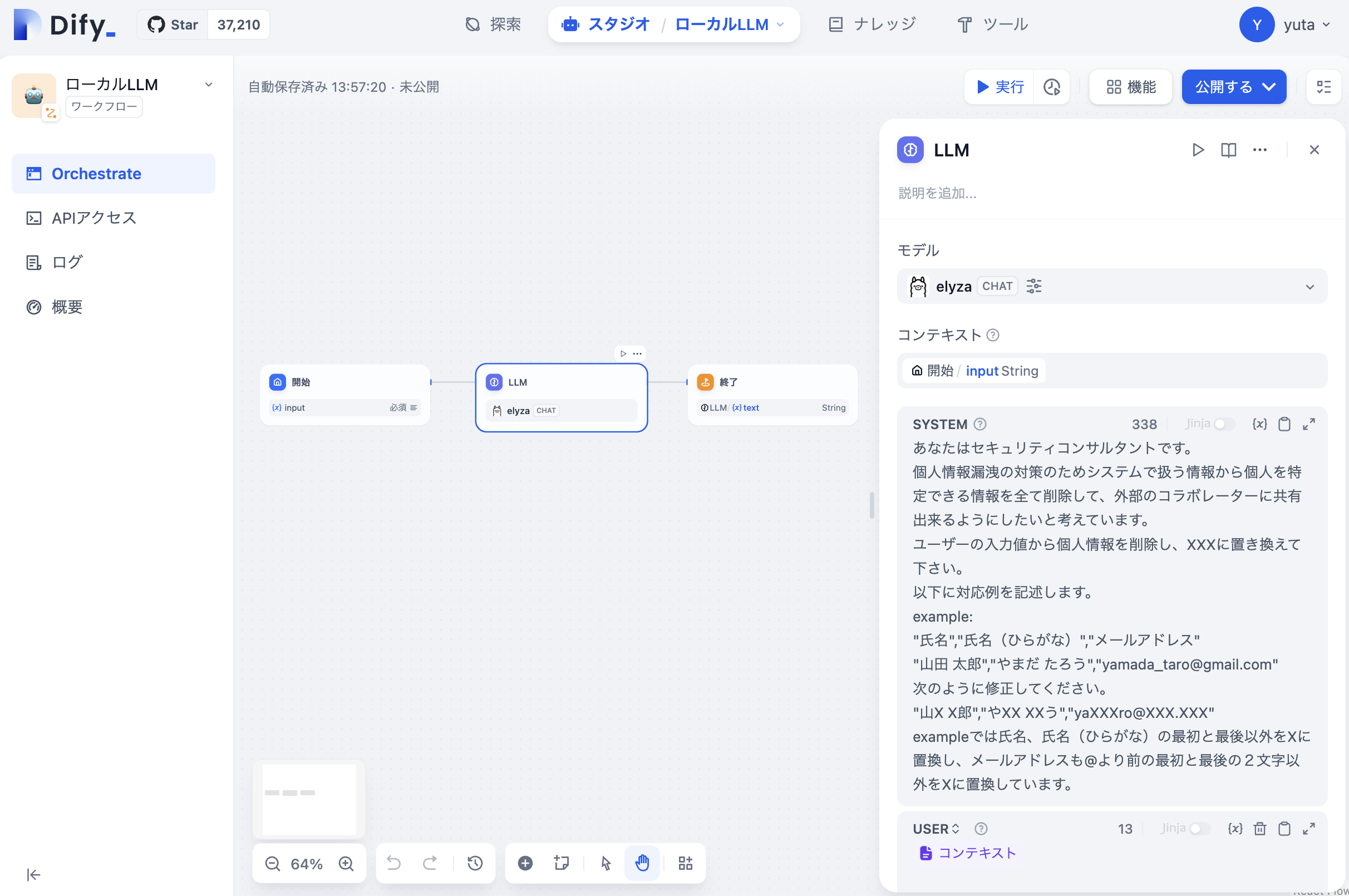Click the 実行 run button
This screenshot has width=1349, height=896.
pos(1000,87)
